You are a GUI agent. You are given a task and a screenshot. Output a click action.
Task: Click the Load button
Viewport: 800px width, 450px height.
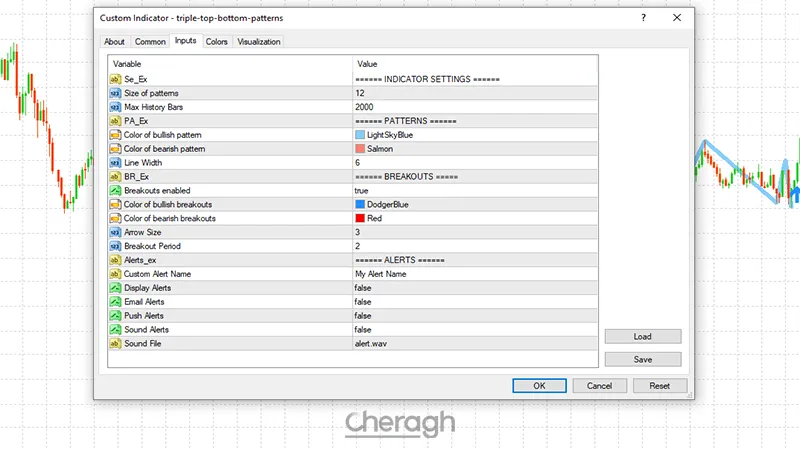point(642,337)
